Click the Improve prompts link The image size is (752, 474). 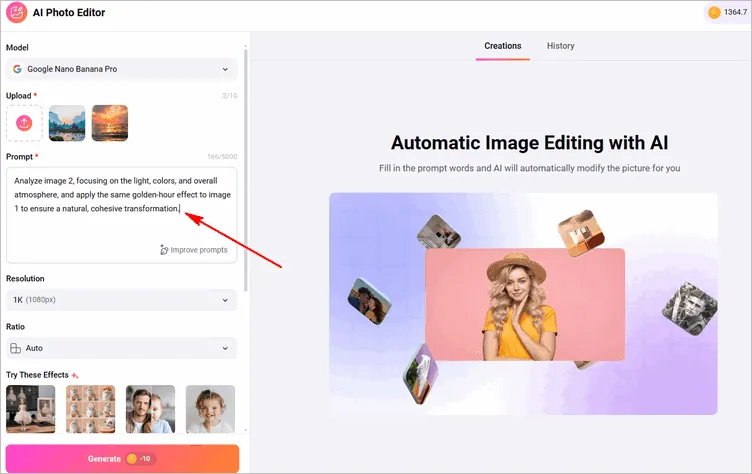194,250
